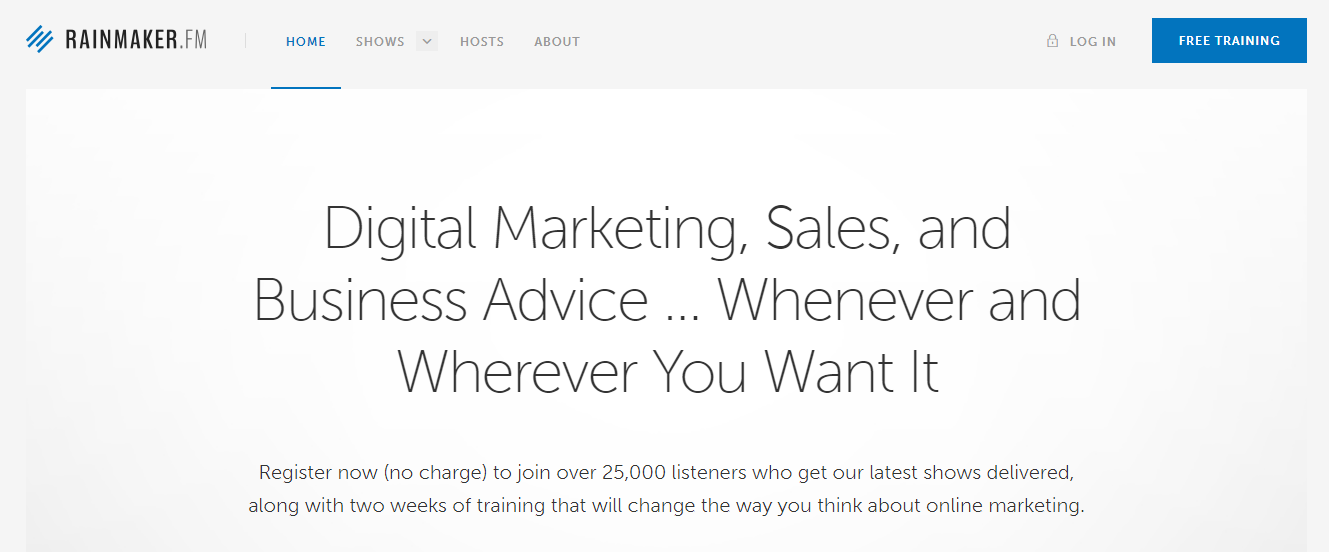Expand the SHOWS dropdown chevron
Screen dimensions: 1329x552
click(x=427, y=42)
